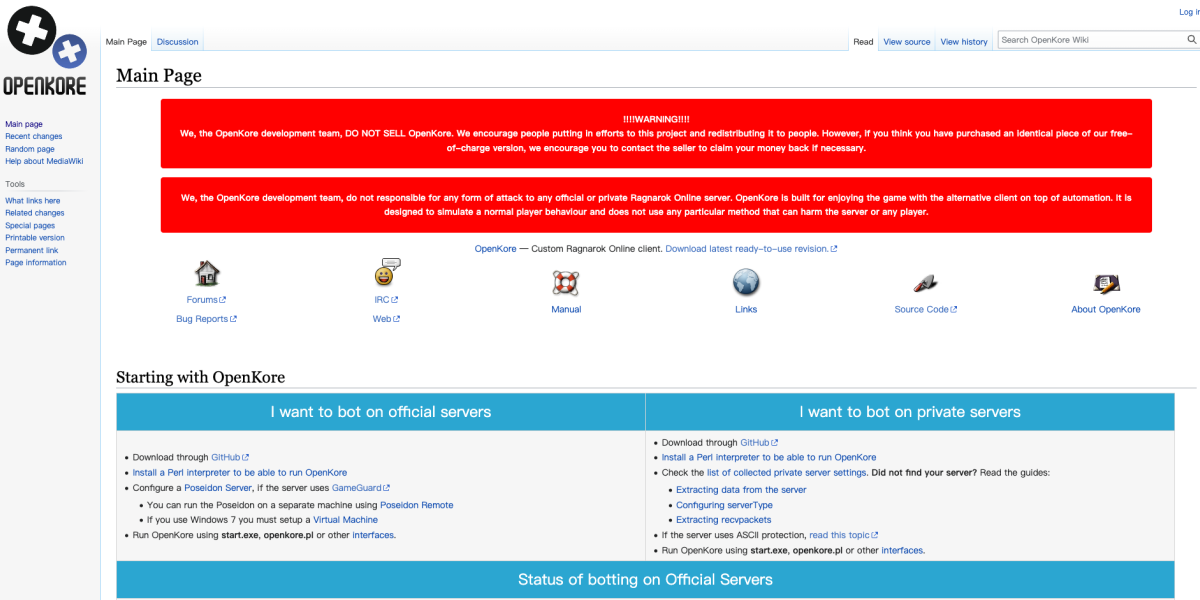Open the View history tab
Image resolution: width=1200 pixels, height=600 pixels.
(x=964, y=42)
